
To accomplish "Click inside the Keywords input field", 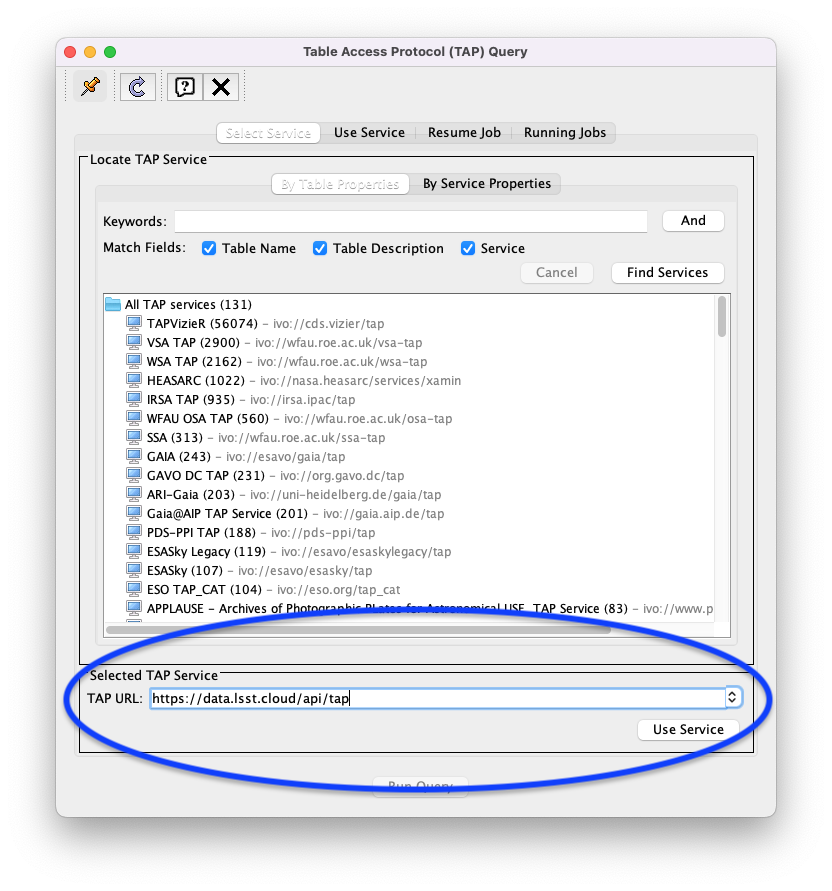I will point(410,221).
